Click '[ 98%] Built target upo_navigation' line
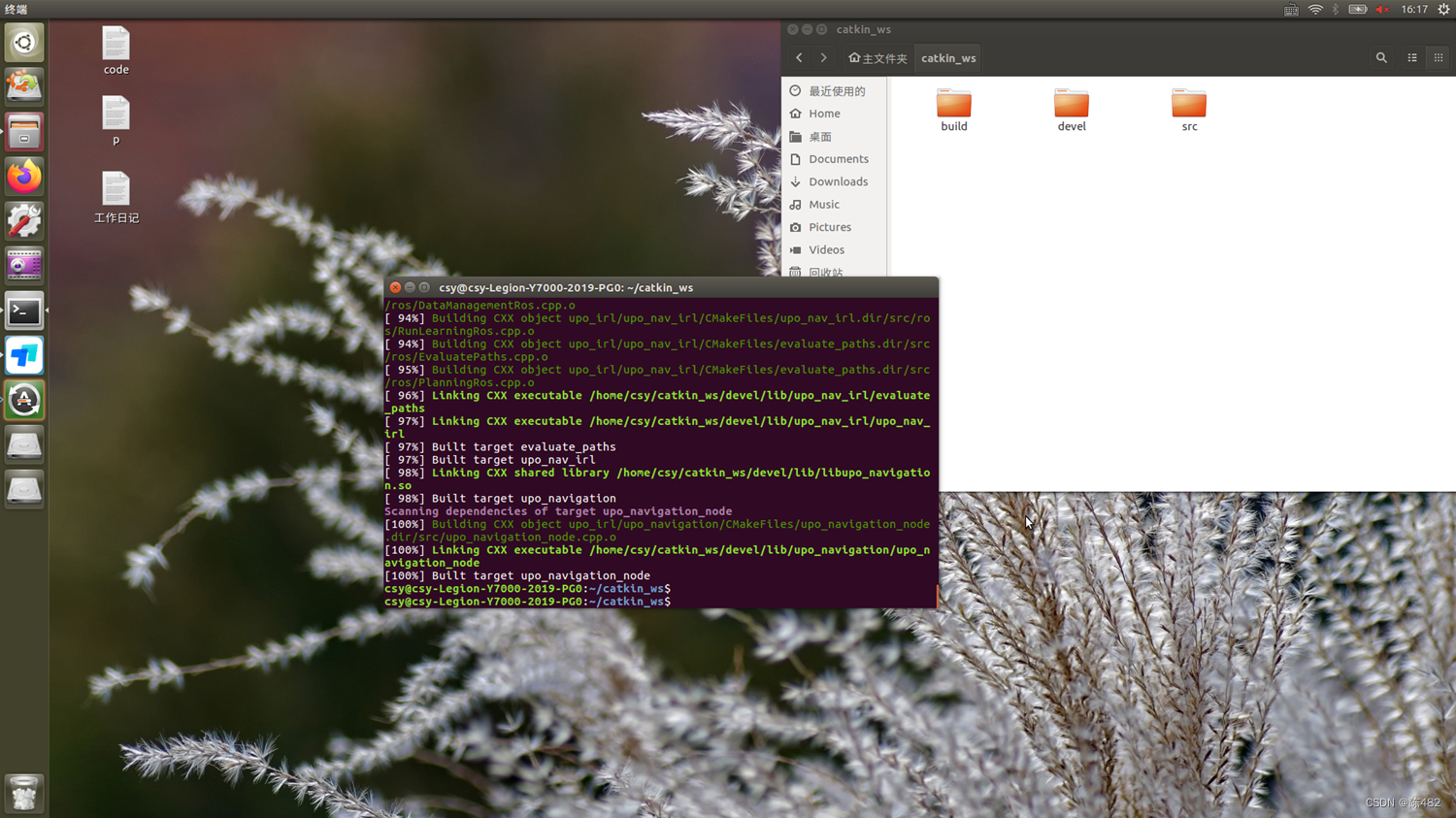This screenshot has width=1456, height=818. 500,499
